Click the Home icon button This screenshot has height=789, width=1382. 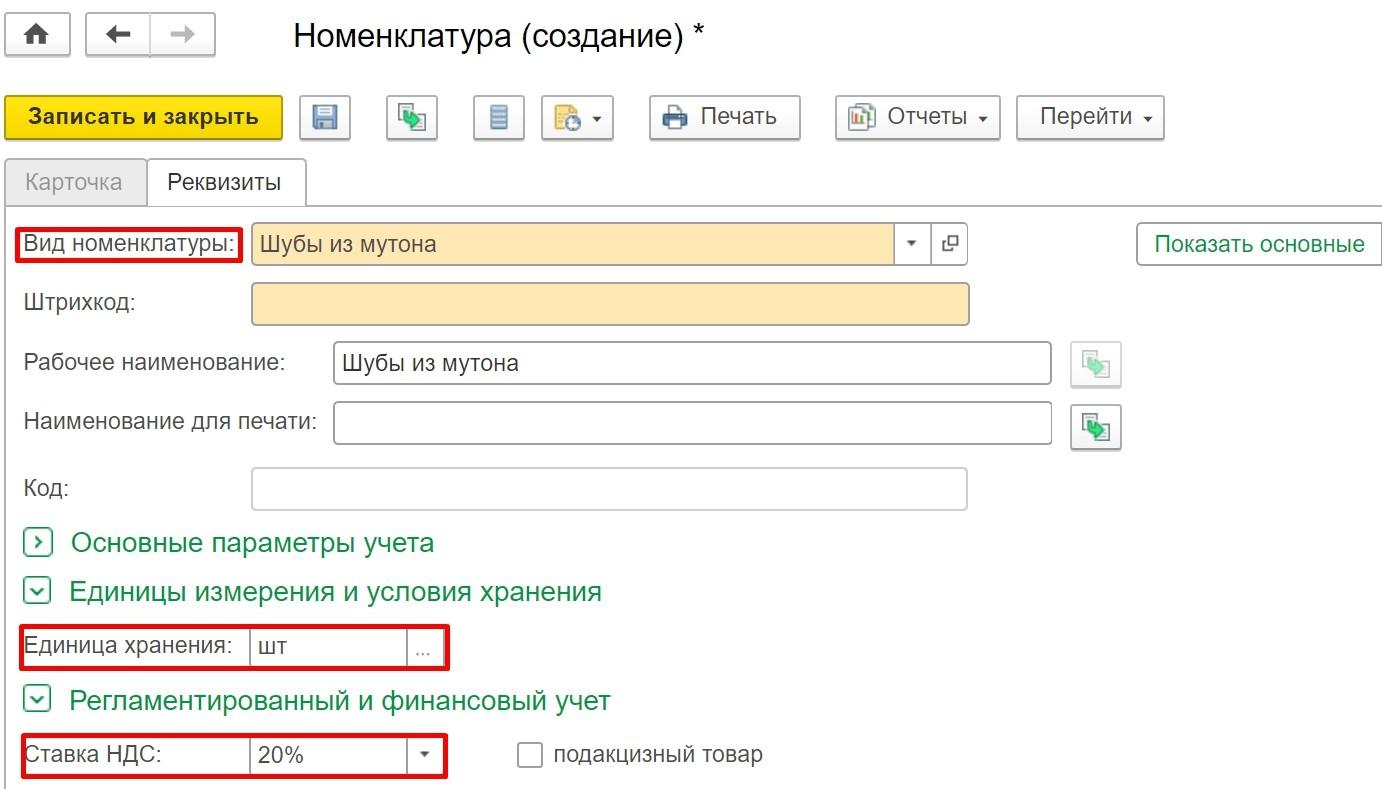(x=37, y=35)
